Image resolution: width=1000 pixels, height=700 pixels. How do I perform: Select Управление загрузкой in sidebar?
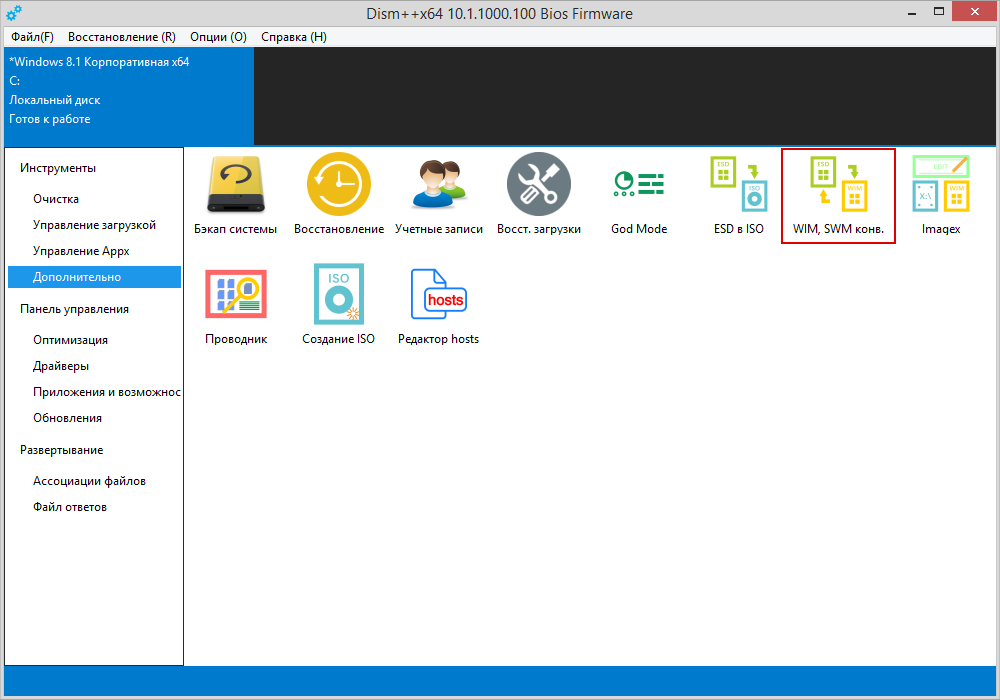[94, 225]
